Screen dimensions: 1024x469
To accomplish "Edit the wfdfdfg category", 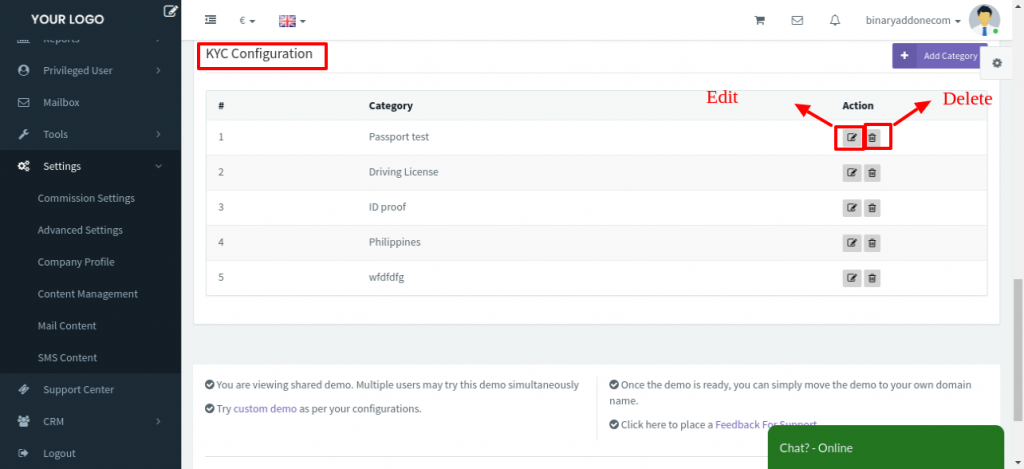I will click(852, 278).
